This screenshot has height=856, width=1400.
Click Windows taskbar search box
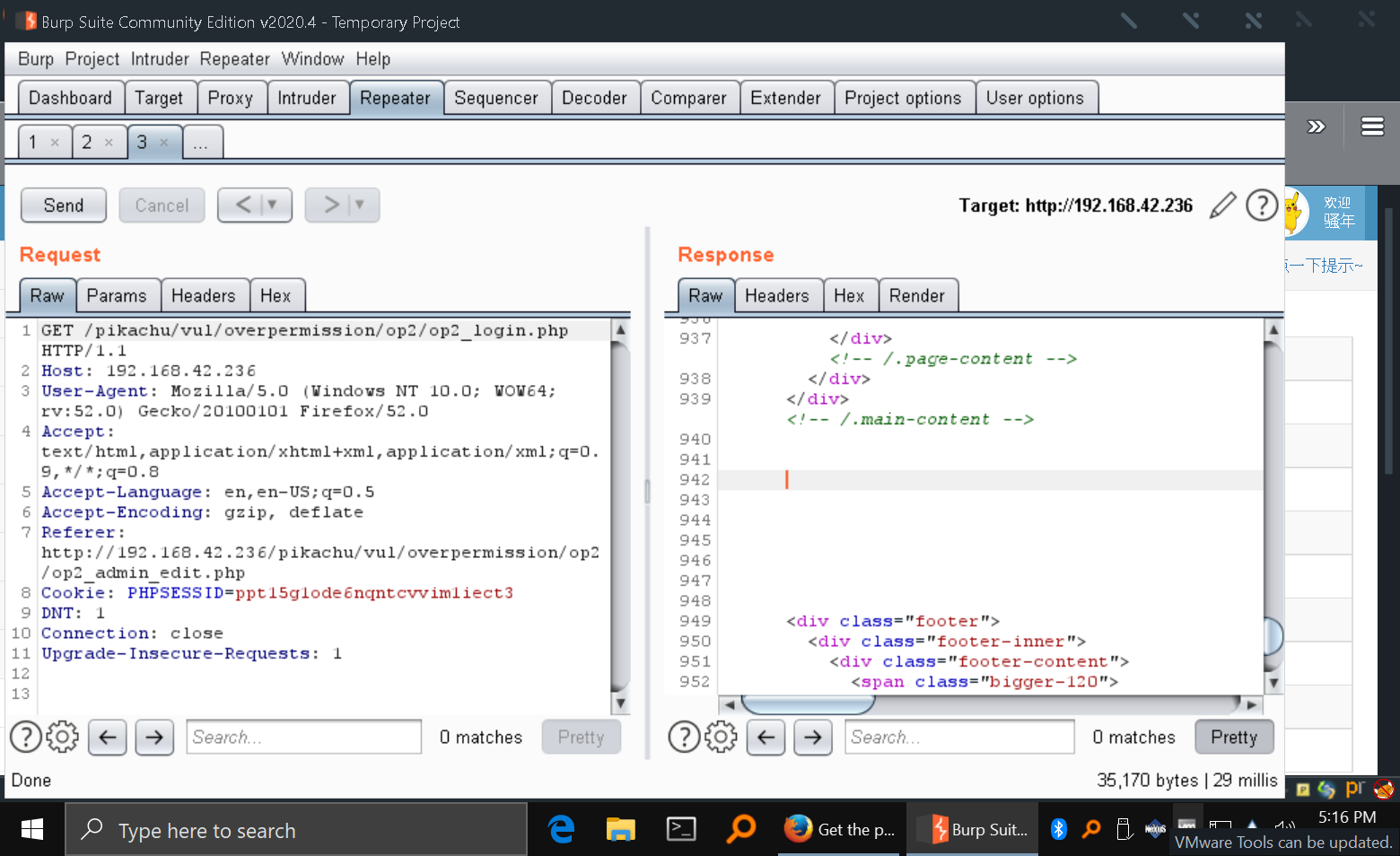[296, 830]
